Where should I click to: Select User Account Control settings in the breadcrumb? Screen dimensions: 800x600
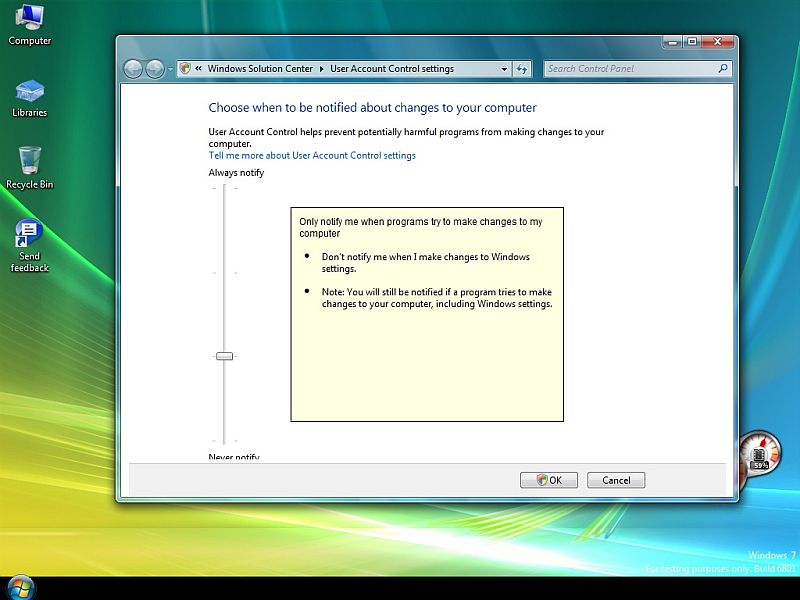(393, 69)
